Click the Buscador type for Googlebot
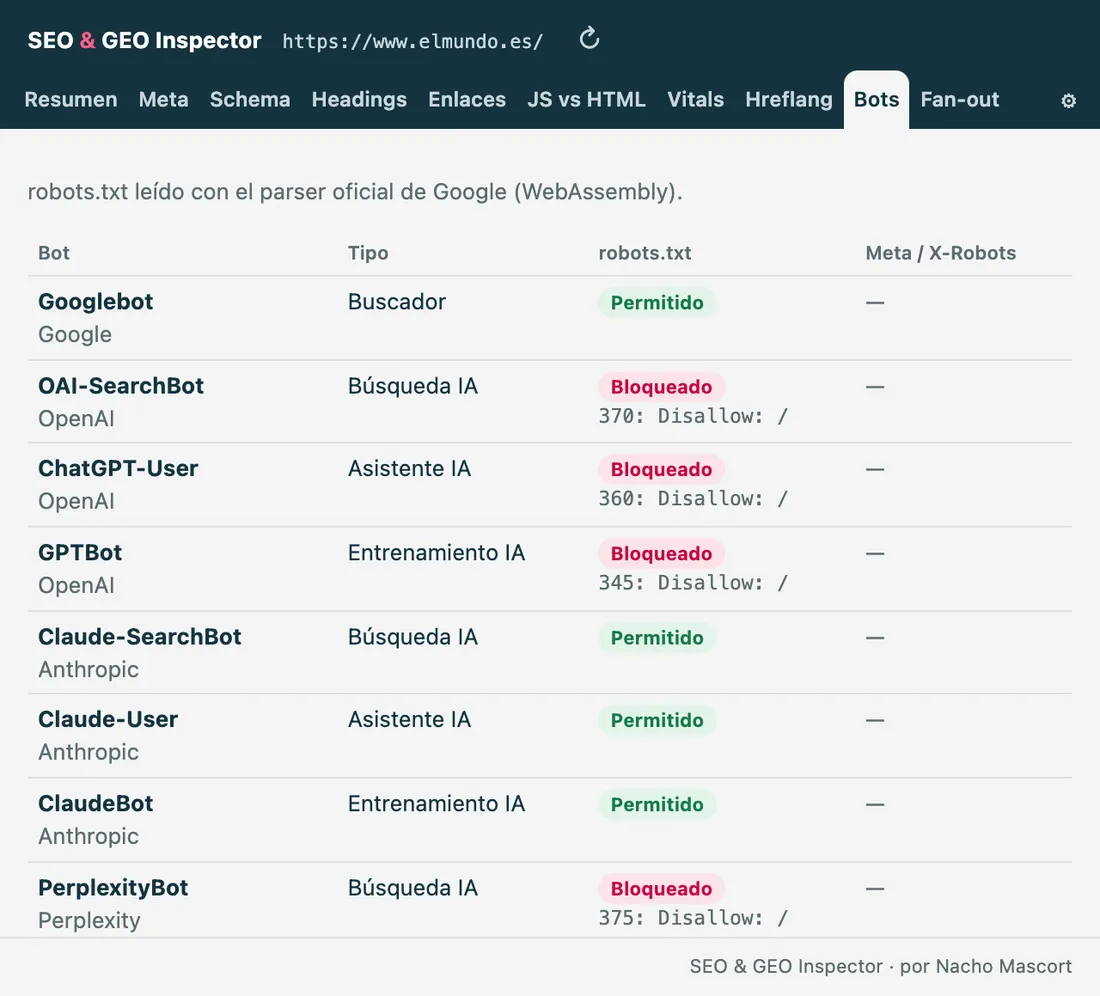 tap(396, 302)
